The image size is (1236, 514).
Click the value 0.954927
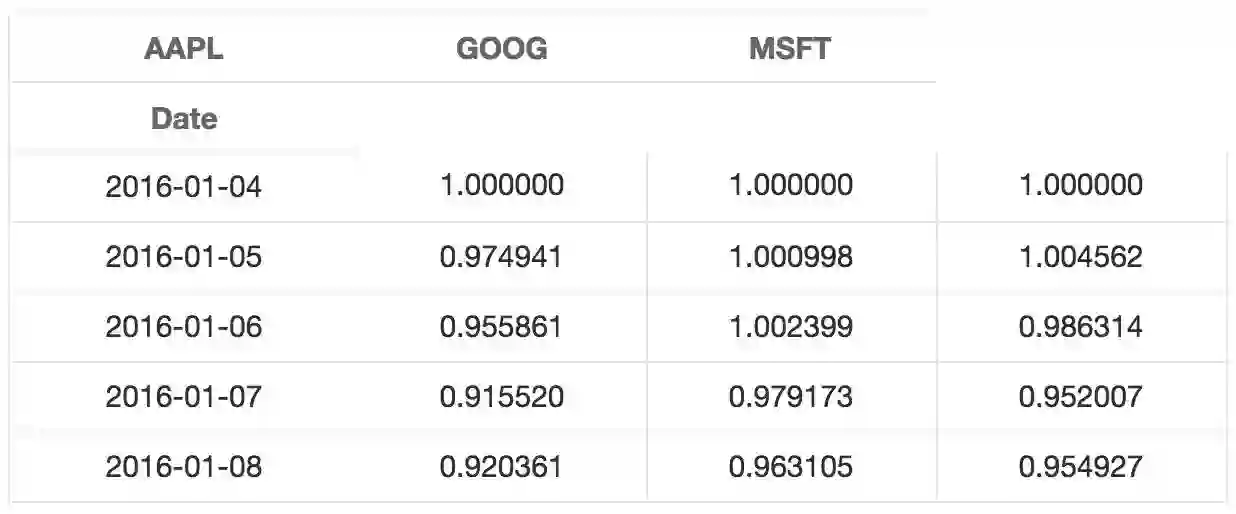1080,467
